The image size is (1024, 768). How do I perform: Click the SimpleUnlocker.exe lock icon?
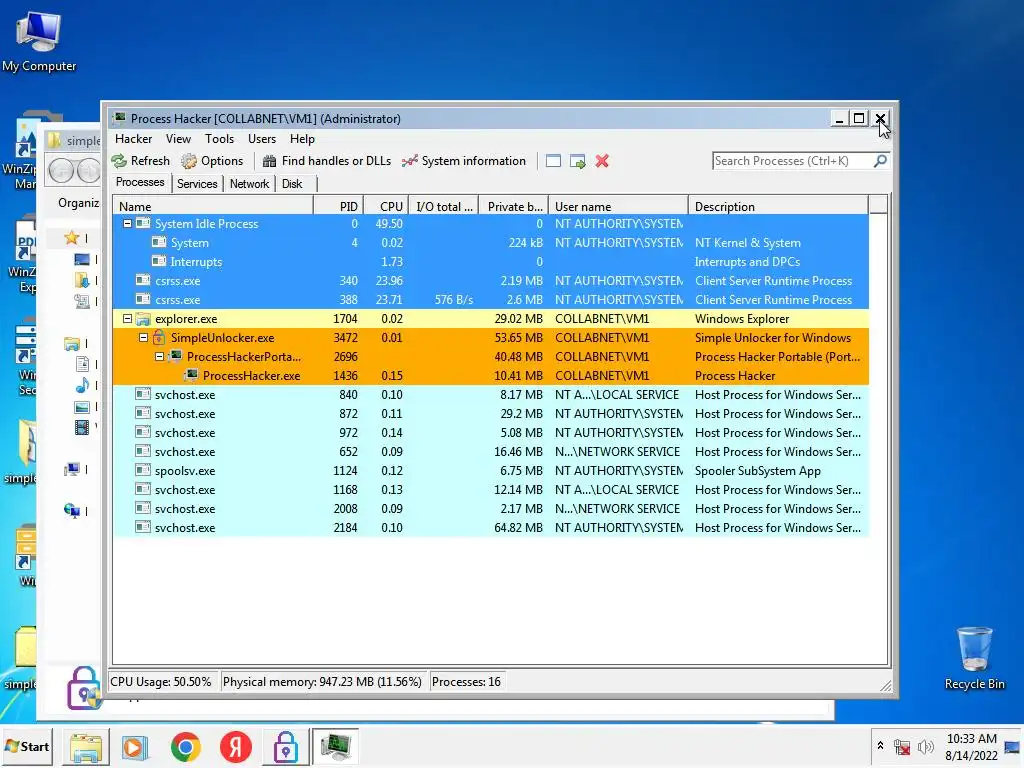(x=159, y=338)
